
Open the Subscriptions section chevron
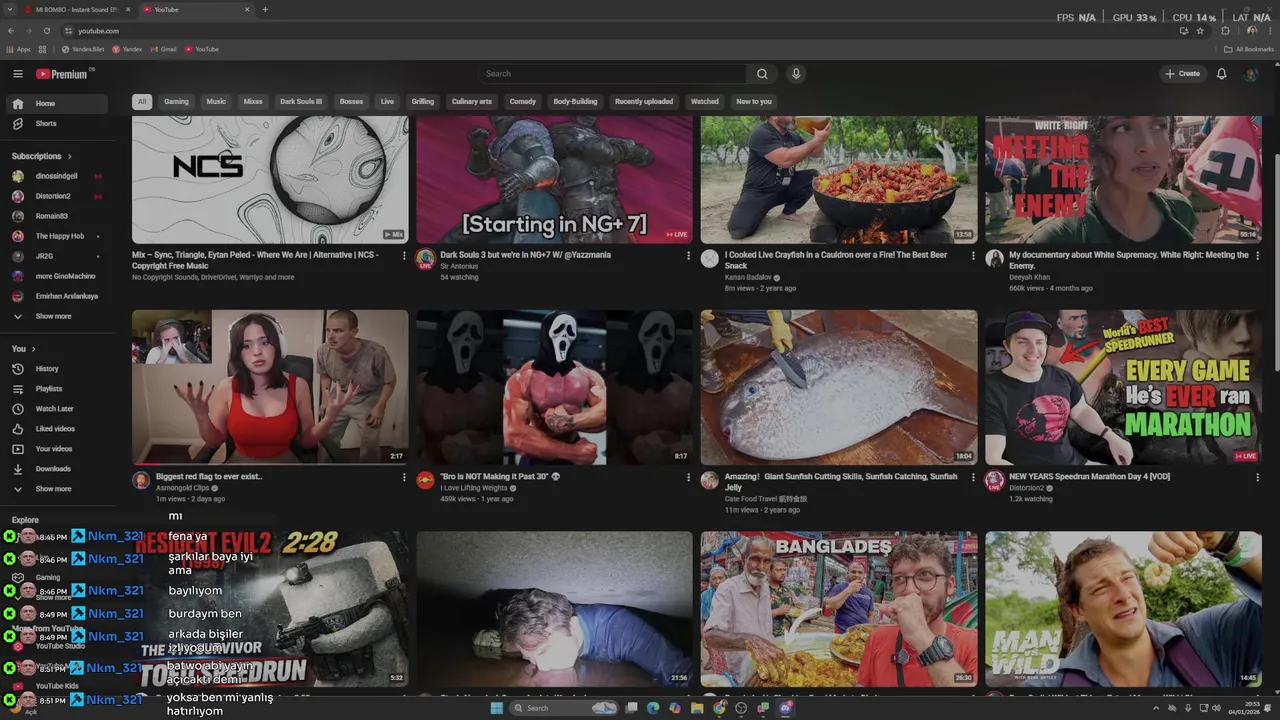[x=69, y=157]
